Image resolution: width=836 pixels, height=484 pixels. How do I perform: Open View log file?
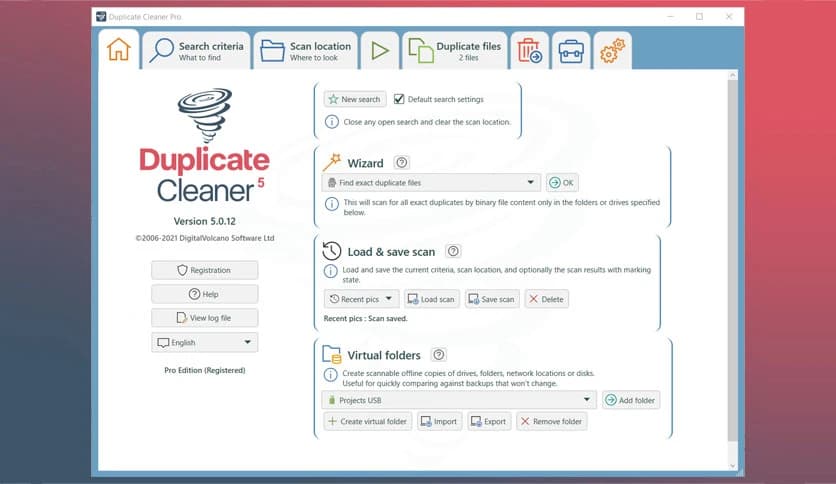tap(205, 318)
